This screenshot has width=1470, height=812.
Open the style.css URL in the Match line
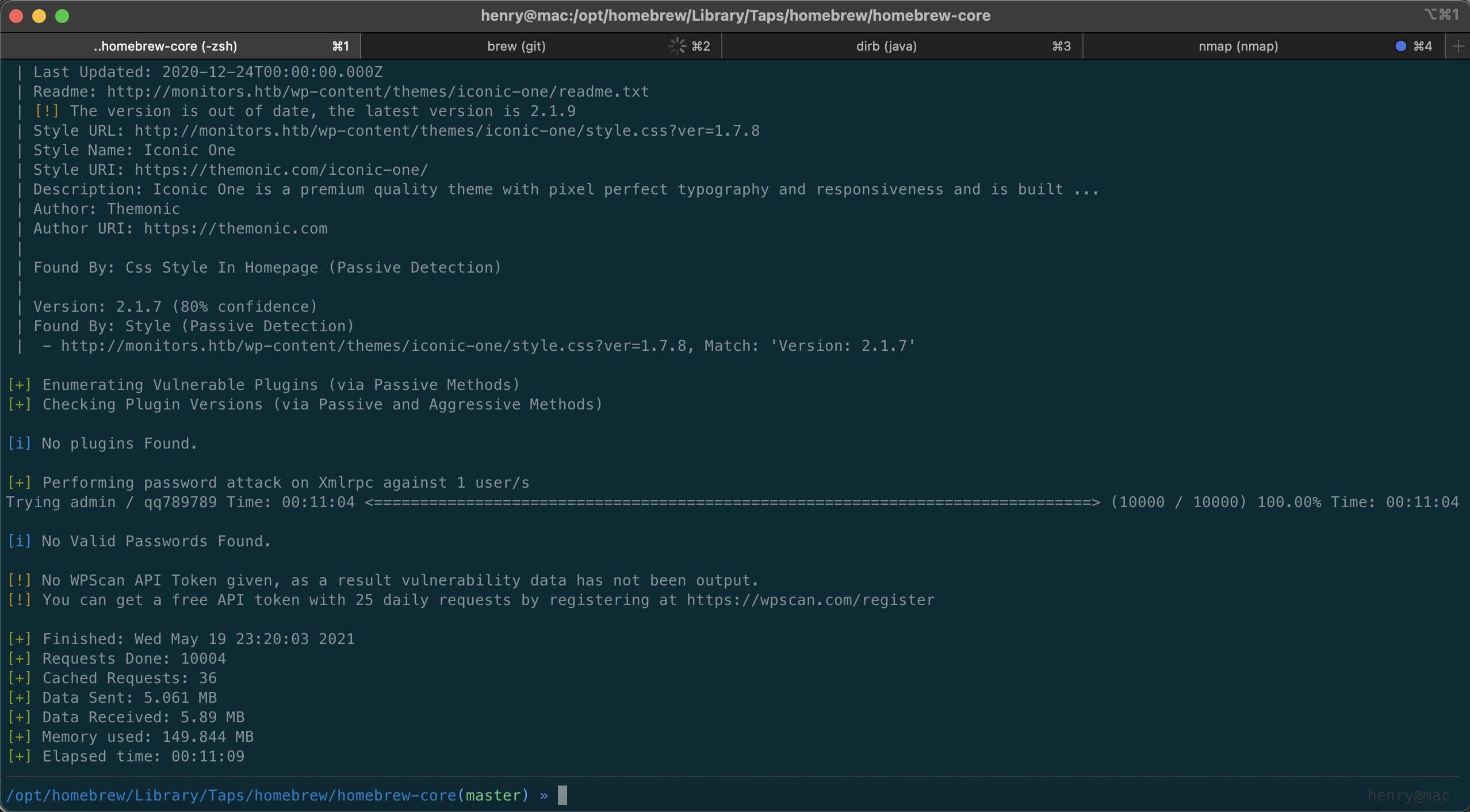point(374,346)
